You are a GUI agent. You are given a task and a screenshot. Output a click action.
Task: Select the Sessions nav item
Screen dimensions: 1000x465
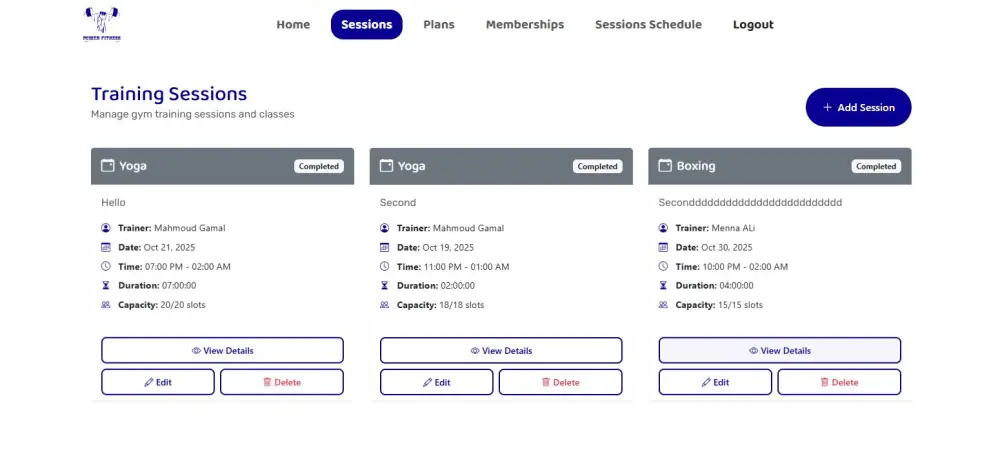tap(367, 25)
